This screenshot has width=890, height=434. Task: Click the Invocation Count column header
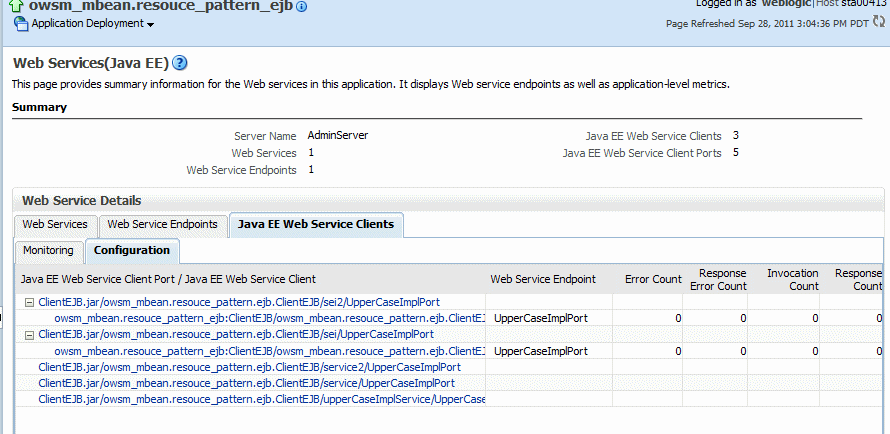[792, 279]
